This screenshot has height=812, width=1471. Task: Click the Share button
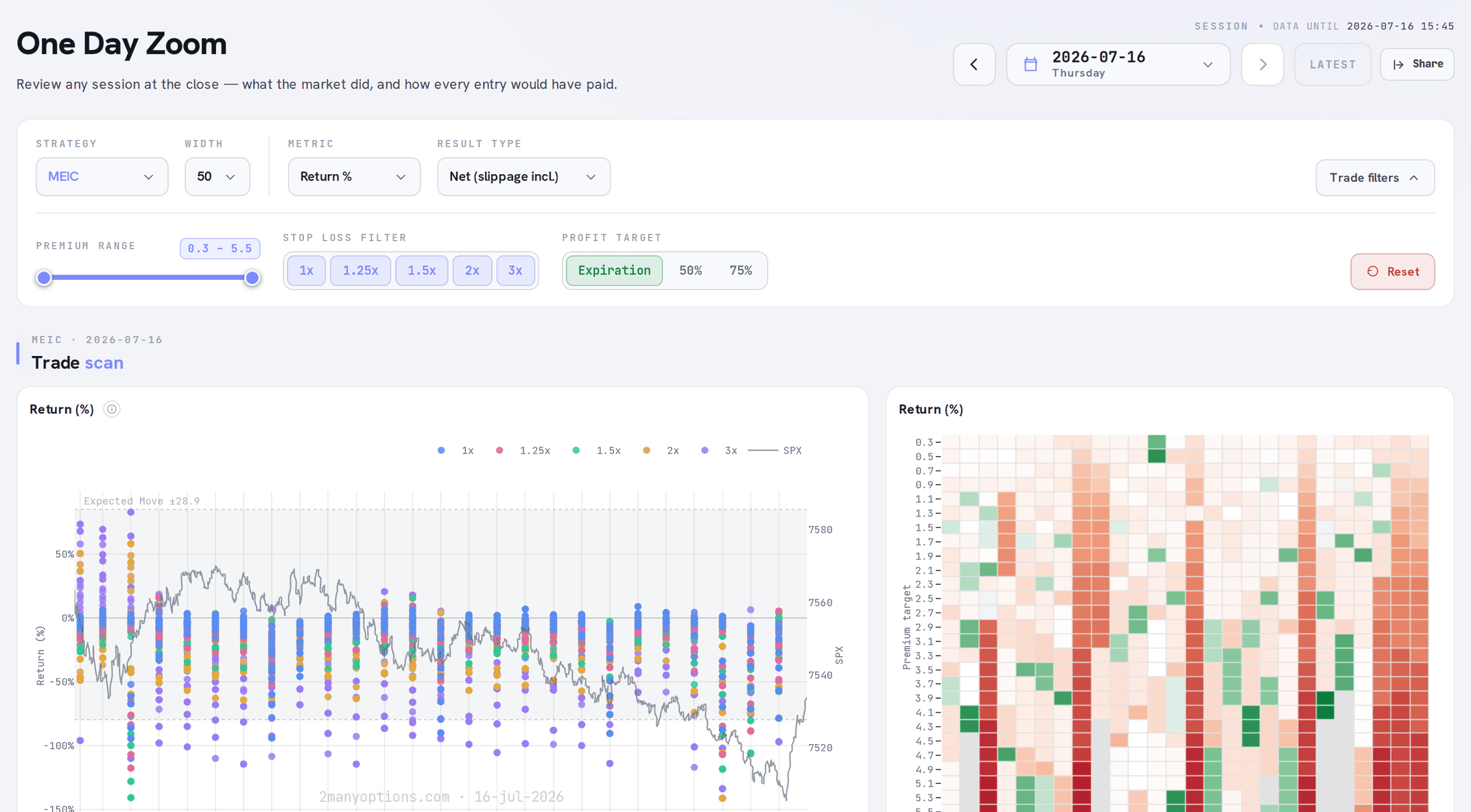point(1417,64)
